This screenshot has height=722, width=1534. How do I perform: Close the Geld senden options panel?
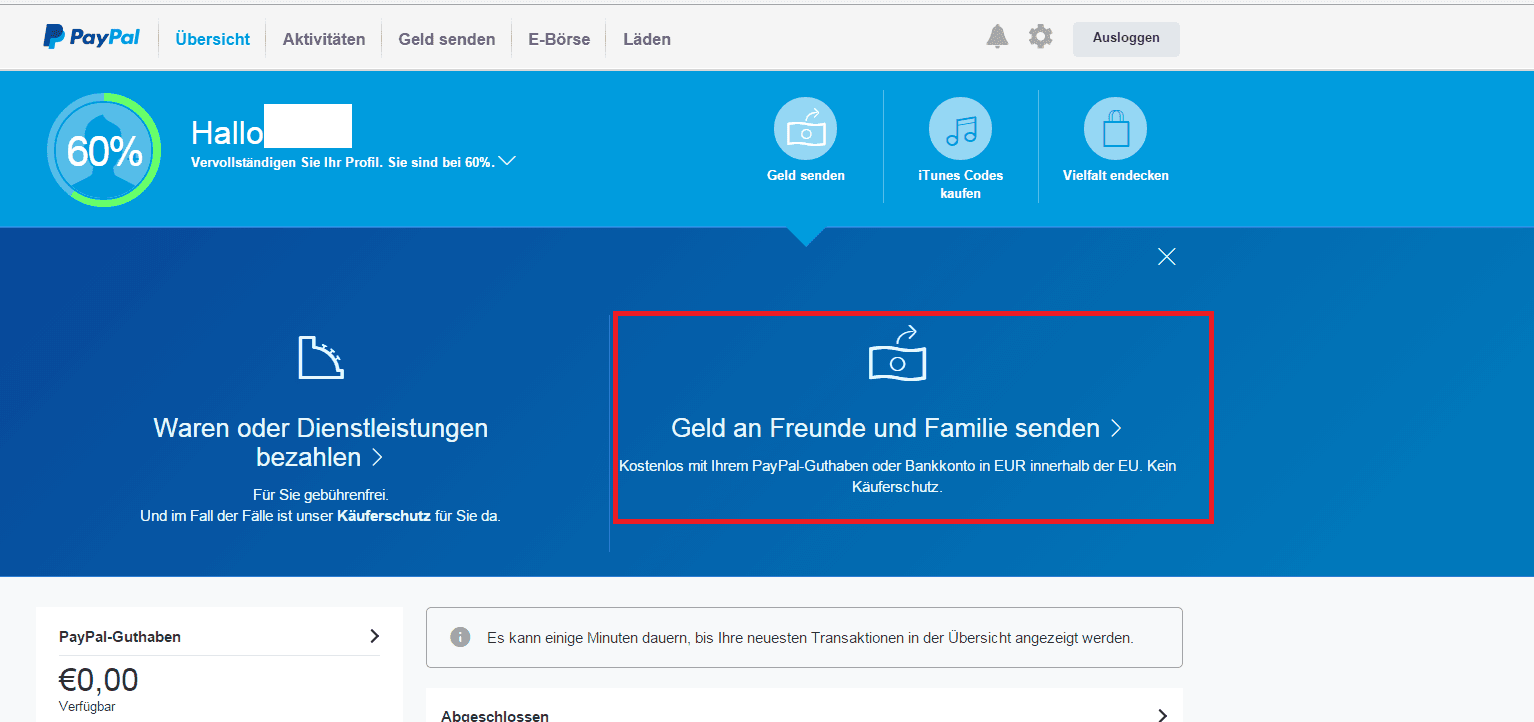[x=1166, y=256]
